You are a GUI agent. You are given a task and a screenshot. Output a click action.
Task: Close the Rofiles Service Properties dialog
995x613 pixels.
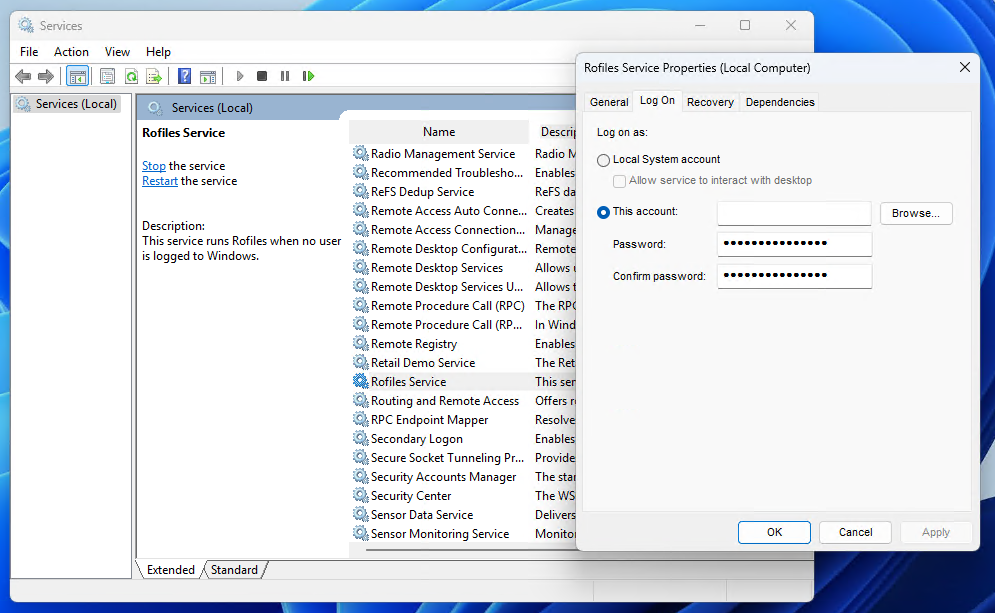(x=965, y=67)
